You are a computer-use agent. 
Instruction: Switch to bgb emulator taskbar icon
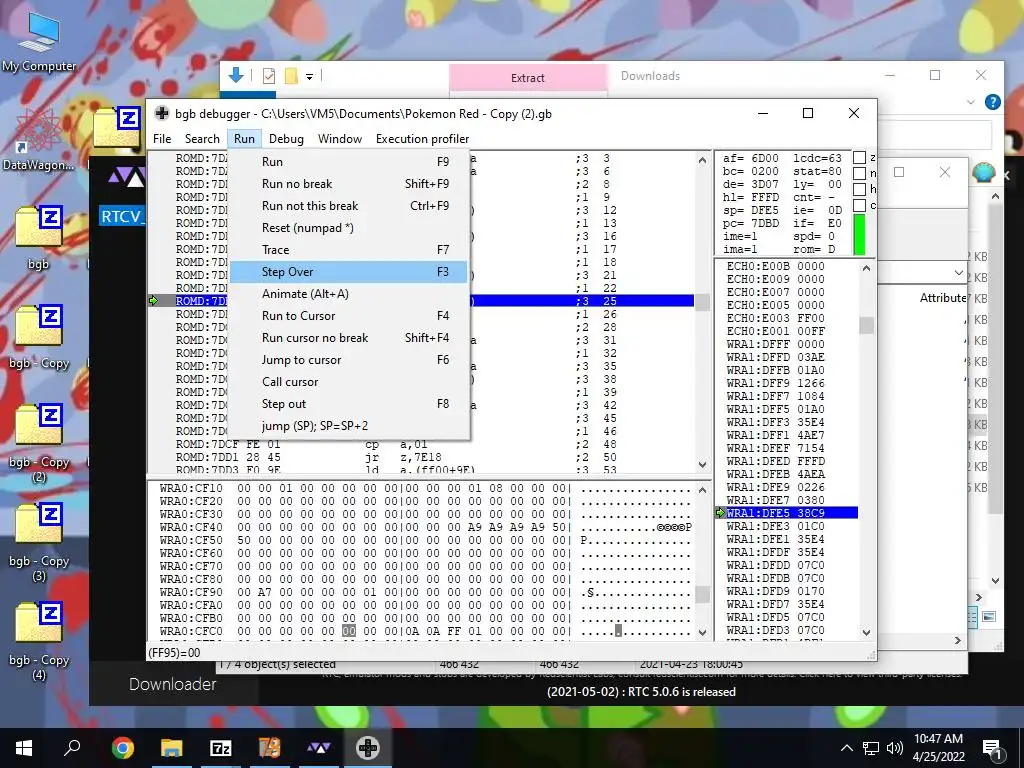(x=368, y=748)
